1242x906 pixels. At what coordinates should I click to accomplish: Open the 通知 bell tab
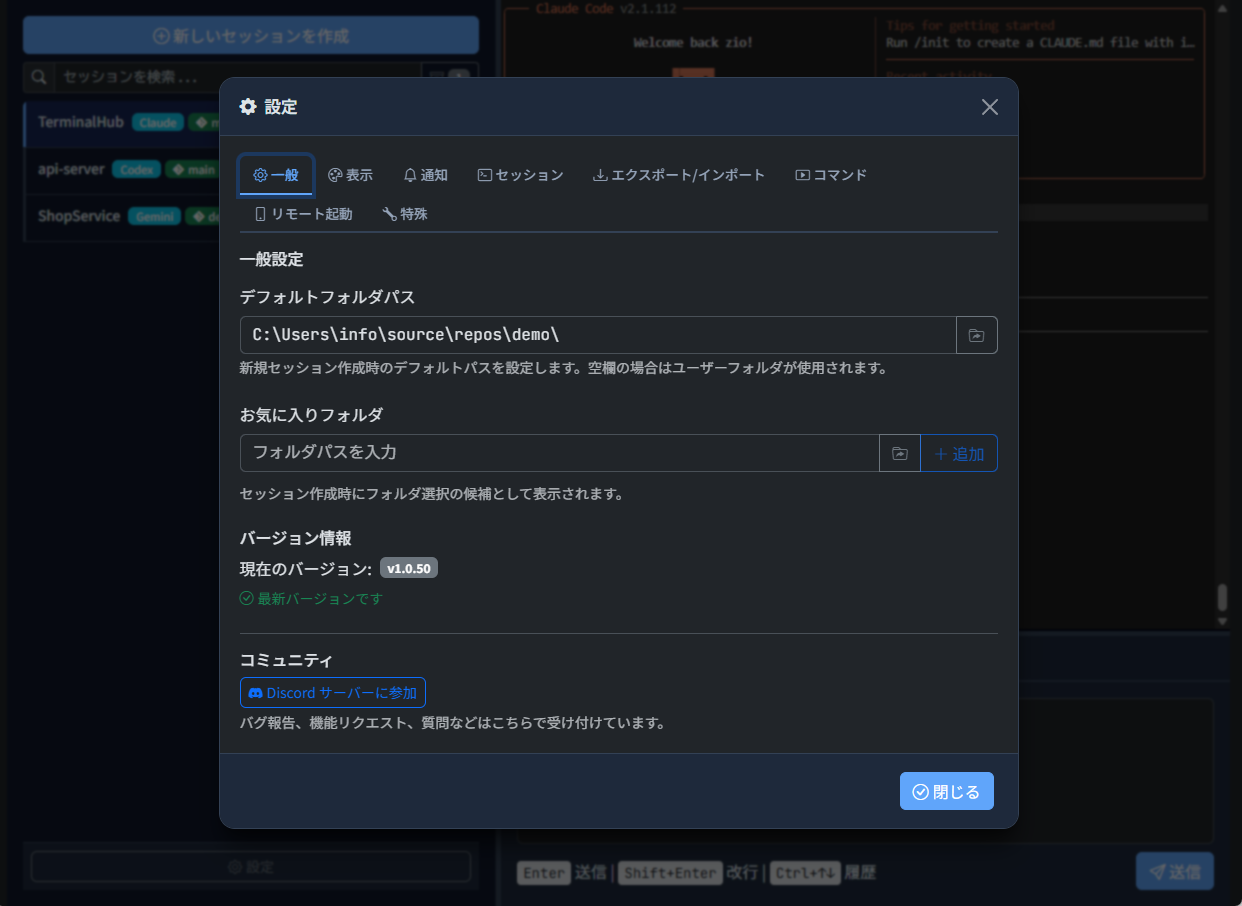click(425, 175)
